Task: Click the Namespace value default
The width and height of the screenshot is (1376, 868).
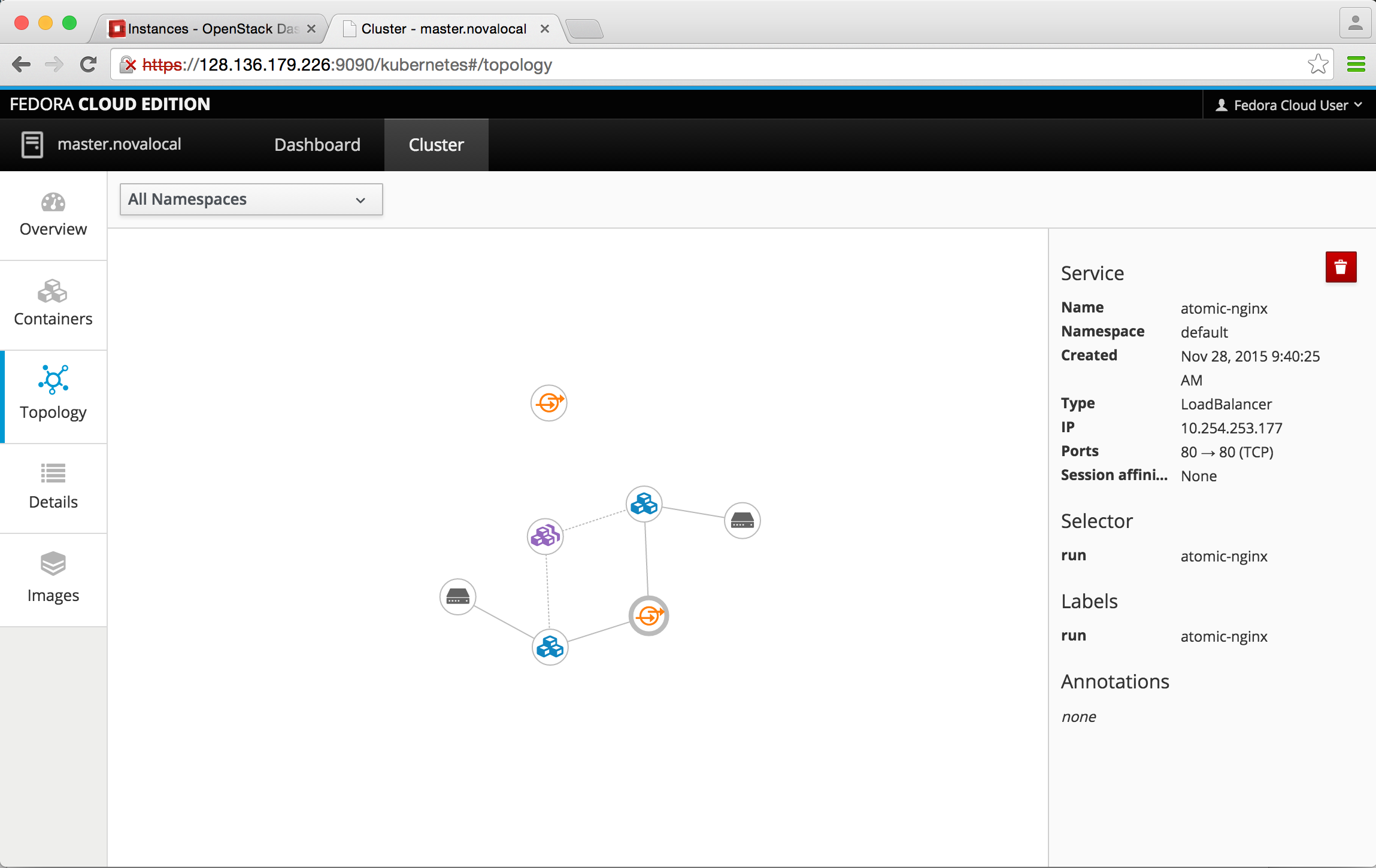Action: pyautogui.click(x=1204, y=332)
